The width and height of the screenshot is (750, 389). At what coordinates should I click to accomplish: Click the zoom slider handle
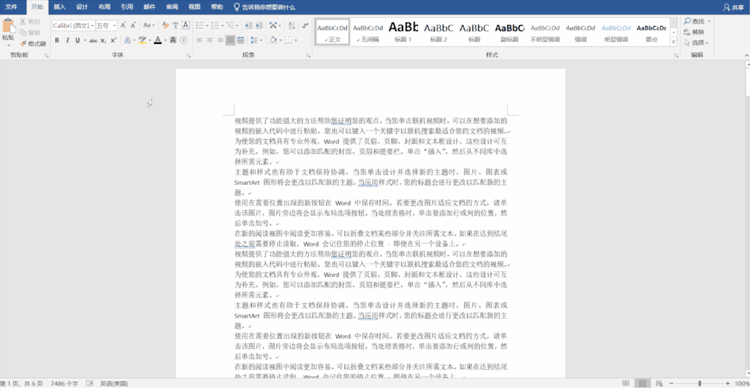[x=699, y=383]
